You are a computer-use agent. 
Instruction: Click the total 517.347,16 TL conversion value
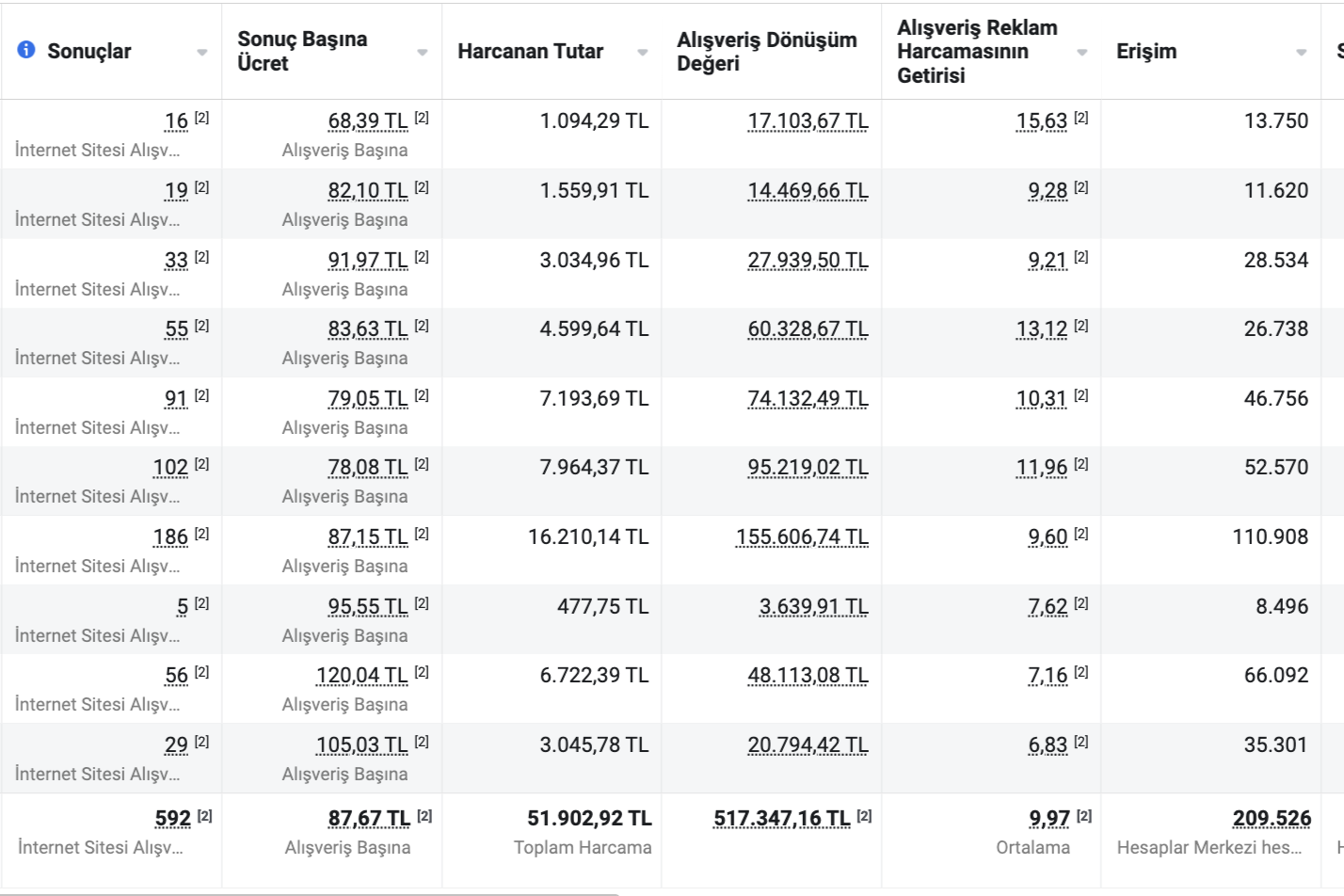781,819
